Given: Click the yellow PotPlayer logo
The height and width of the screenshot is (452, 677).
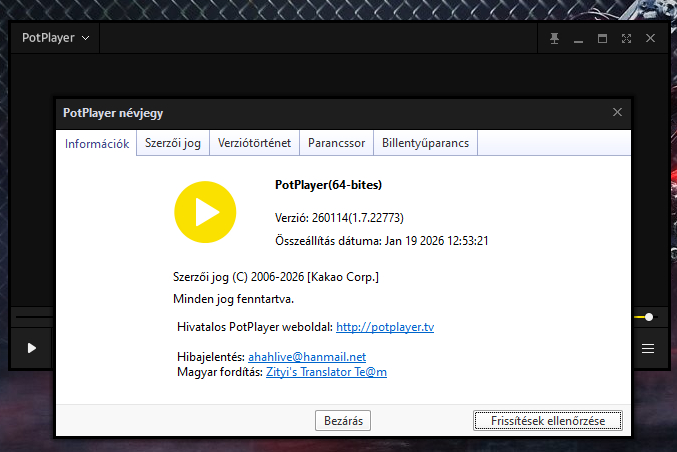Looking at the screenshot, I should pyautogui.click(x=205, y=211).
